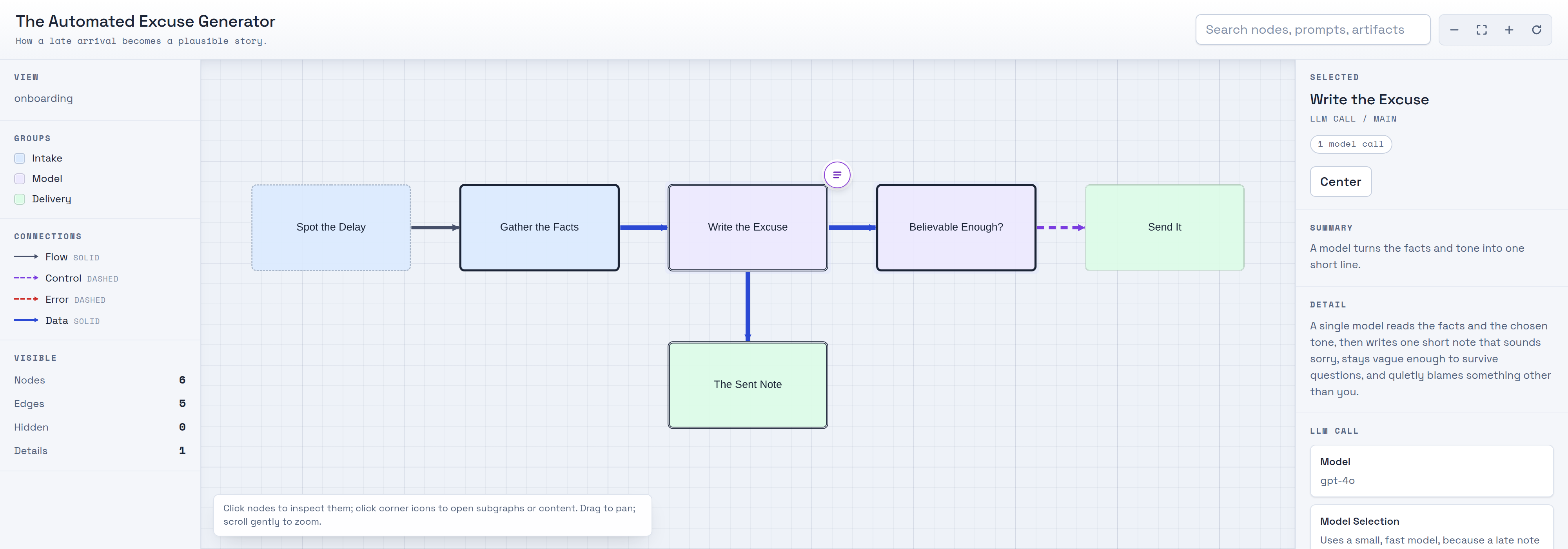Click the Control dashed connection legend
Screen dimensions: 1568x549
click(66, 278)
